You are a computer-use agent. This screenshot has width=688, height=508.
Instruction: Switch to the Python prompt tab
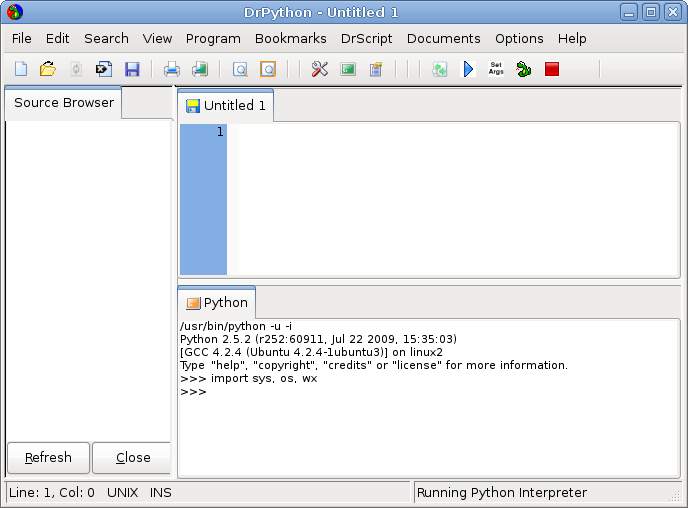coord(217,303)
